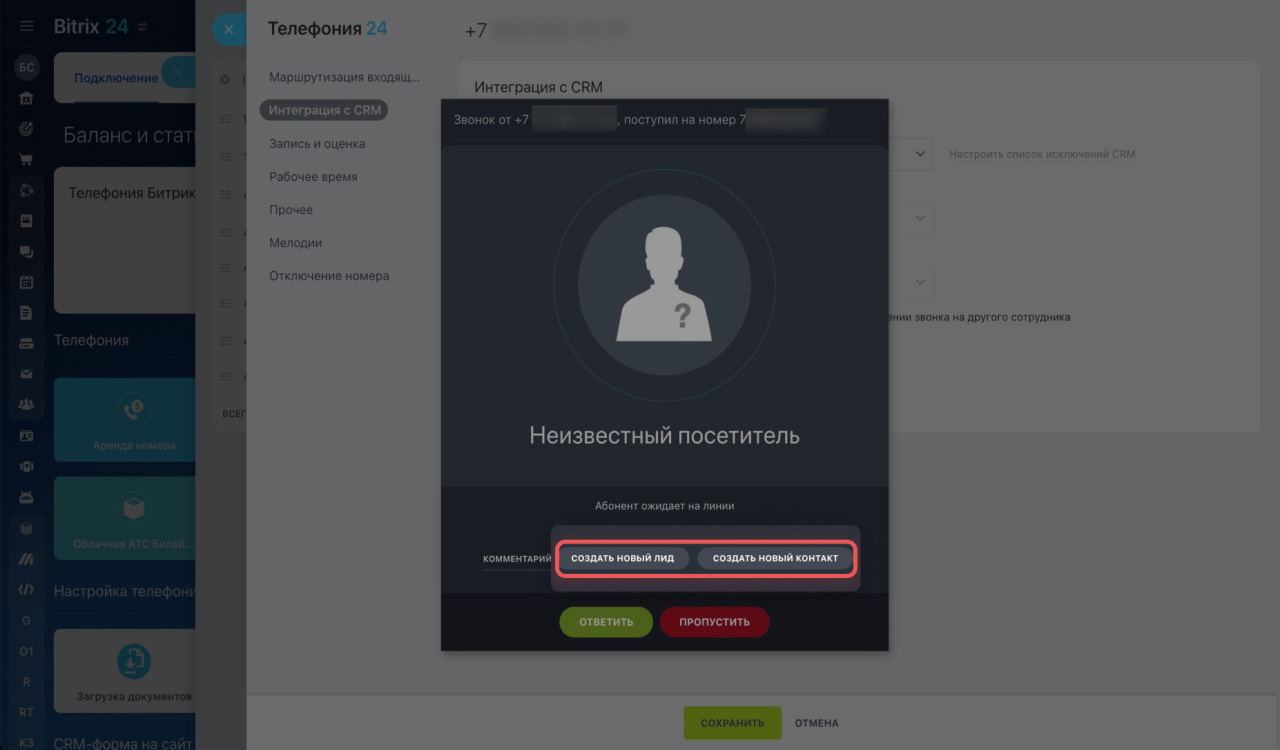This screenshot has width=1280, height=750.
Task: Open the company building icon in sidebar
Action: click(27, 98)
